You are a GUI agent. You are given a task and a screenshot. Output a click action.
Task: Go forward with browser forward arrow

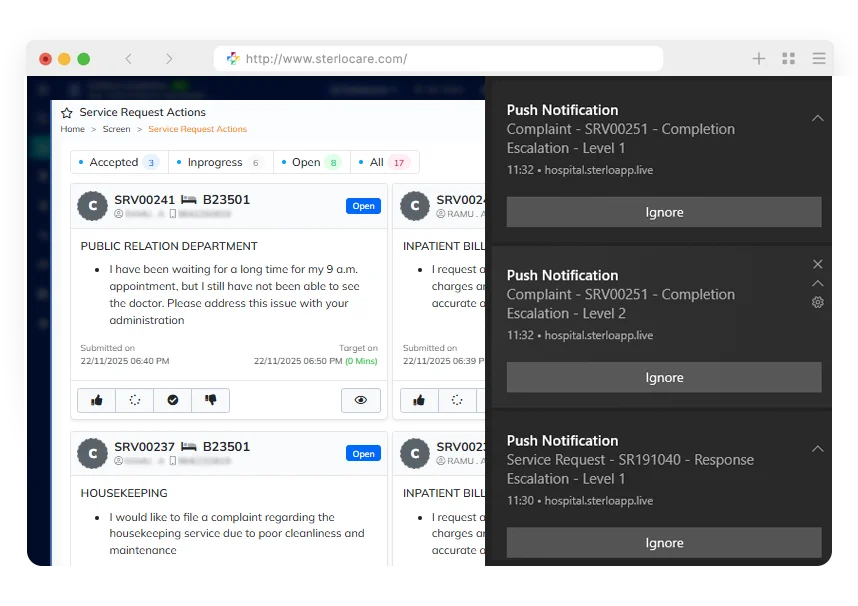point(169,59)
